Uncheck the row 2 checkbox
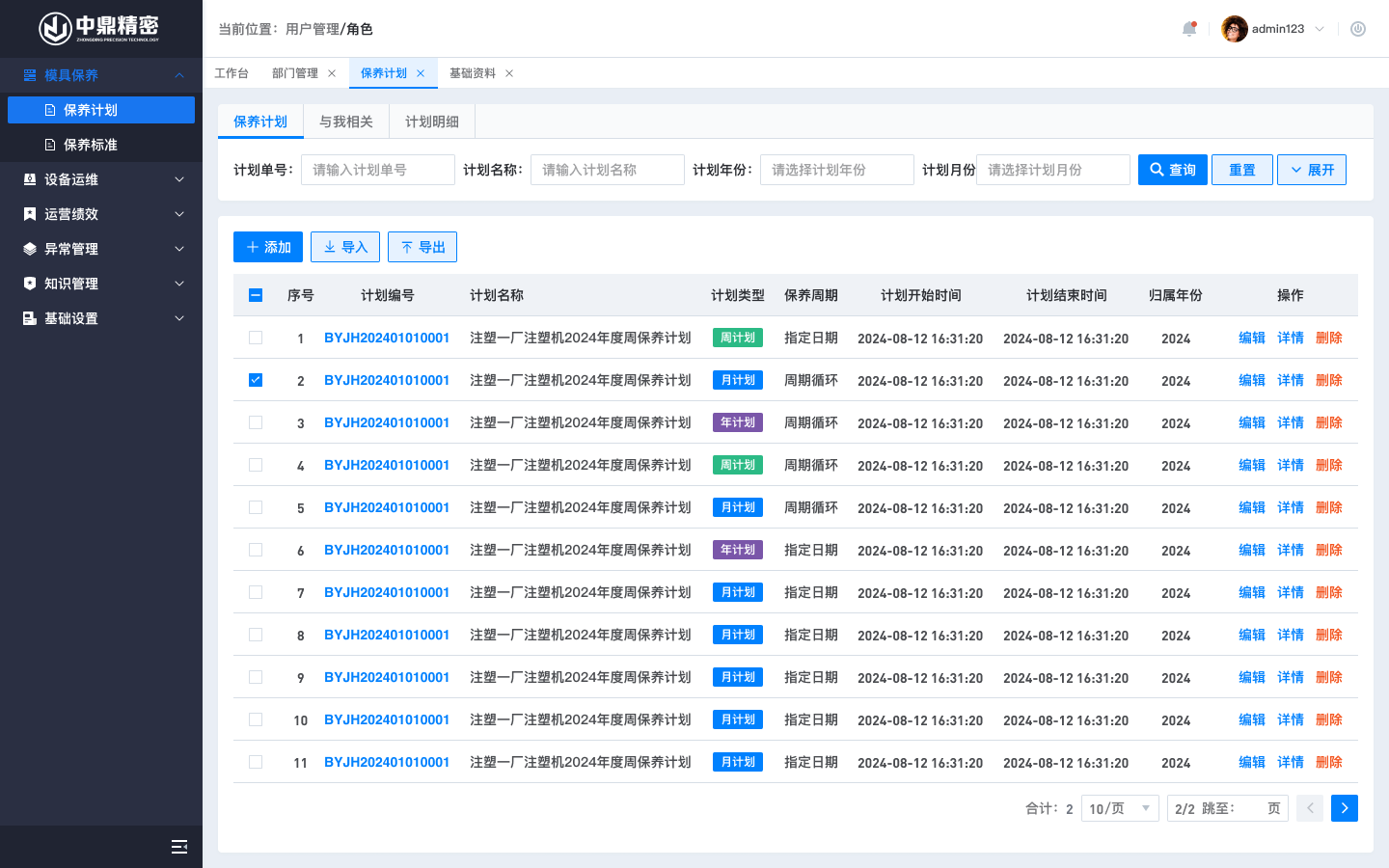The width and height of the screenshot is (1389, 868). [x=256, y=380]
